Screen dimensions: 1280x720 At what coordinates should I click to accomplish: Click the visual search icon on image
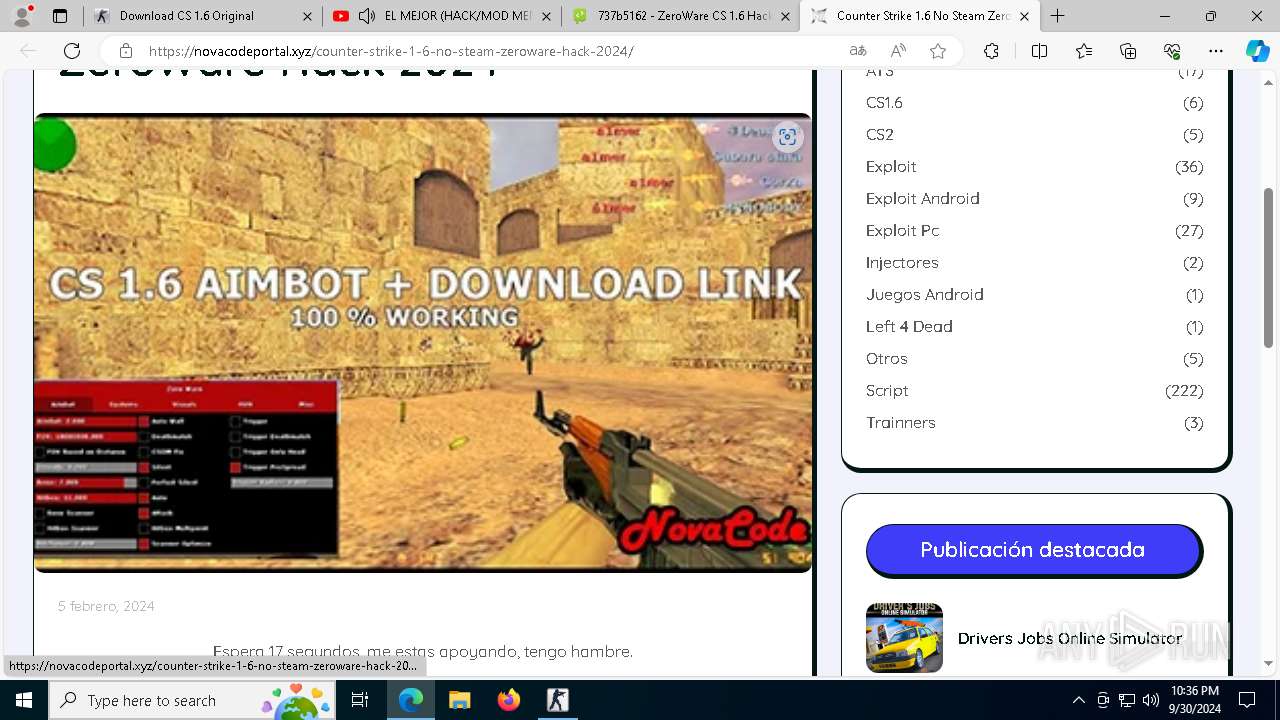[788, 137]
